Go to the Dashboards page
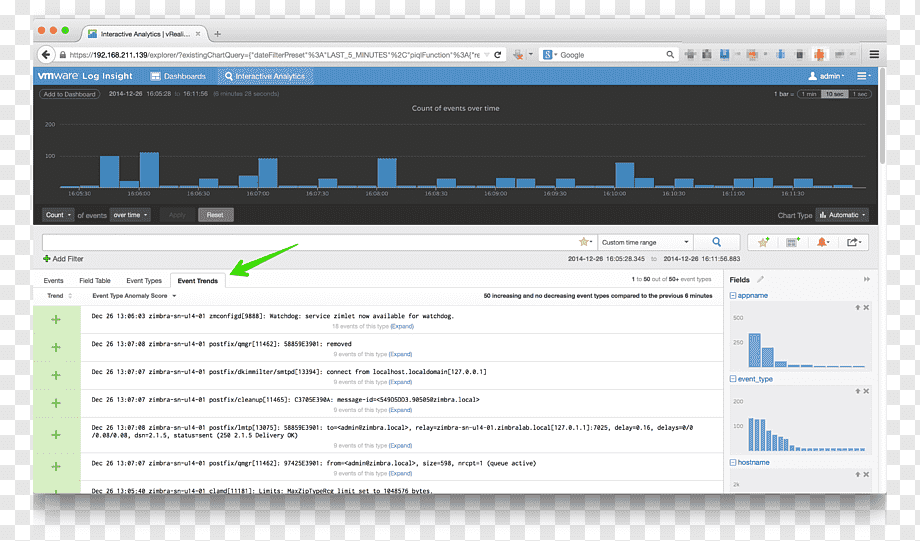Screen dimensions: 920x541 tap(178, 76)
